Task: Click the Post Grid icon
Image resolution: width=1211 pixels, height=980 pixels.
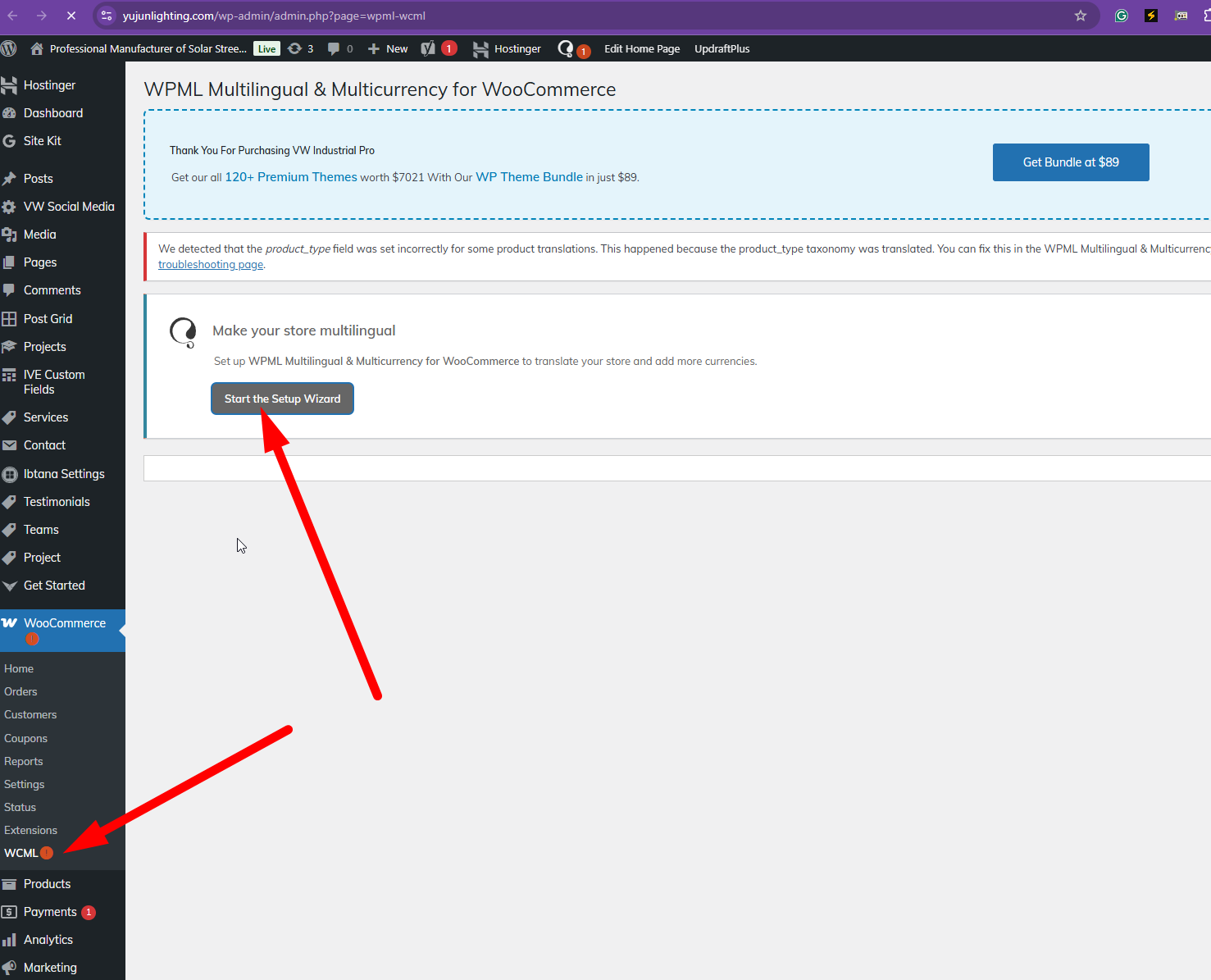Action: click(x=10, y=319)
